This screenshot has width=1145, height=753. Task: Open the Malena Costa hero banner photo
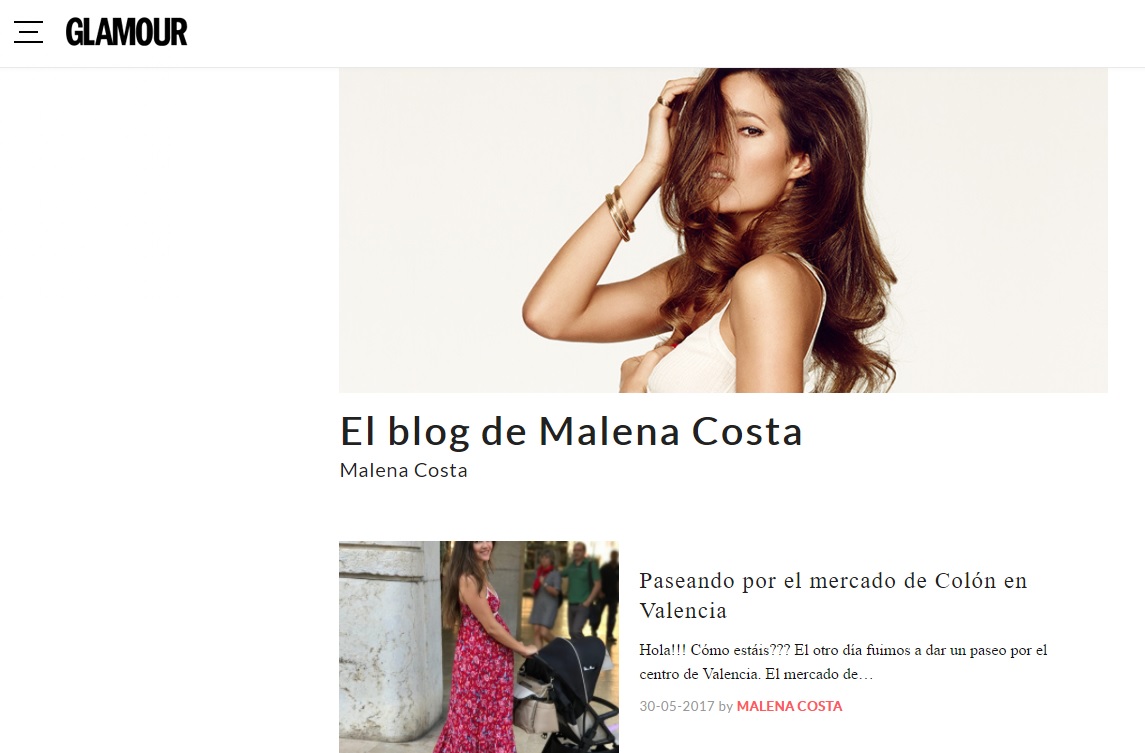[723, 230]
